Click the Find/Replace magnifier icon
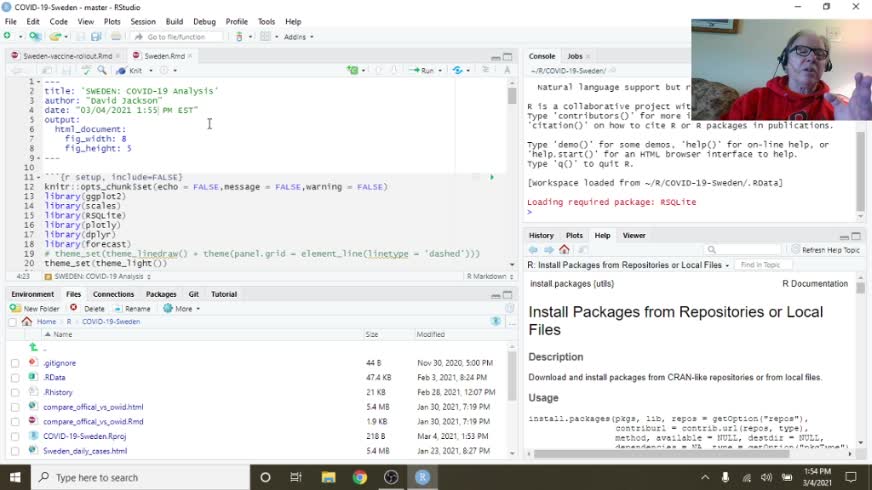This screenshot has width=872, height=490. click(x=102, y=70)
